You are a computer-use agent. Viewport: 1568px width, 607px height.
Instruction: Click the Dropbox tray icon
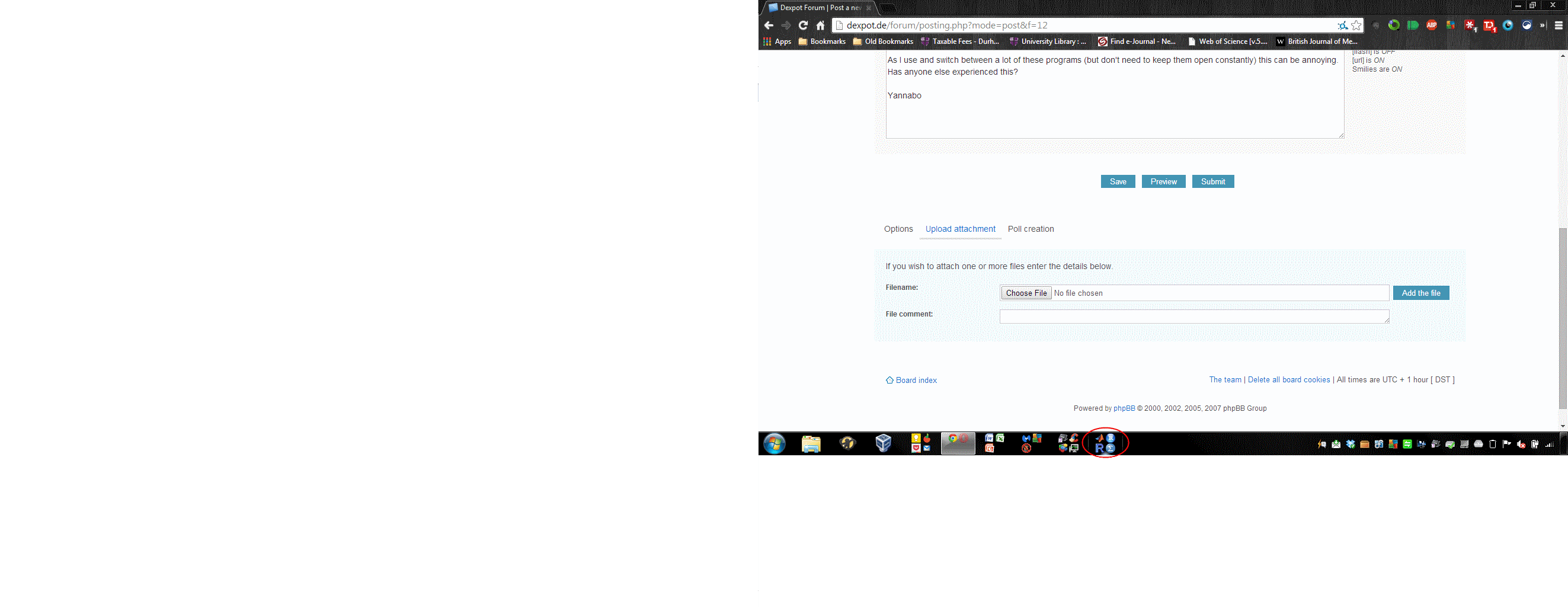[1351, 445]
